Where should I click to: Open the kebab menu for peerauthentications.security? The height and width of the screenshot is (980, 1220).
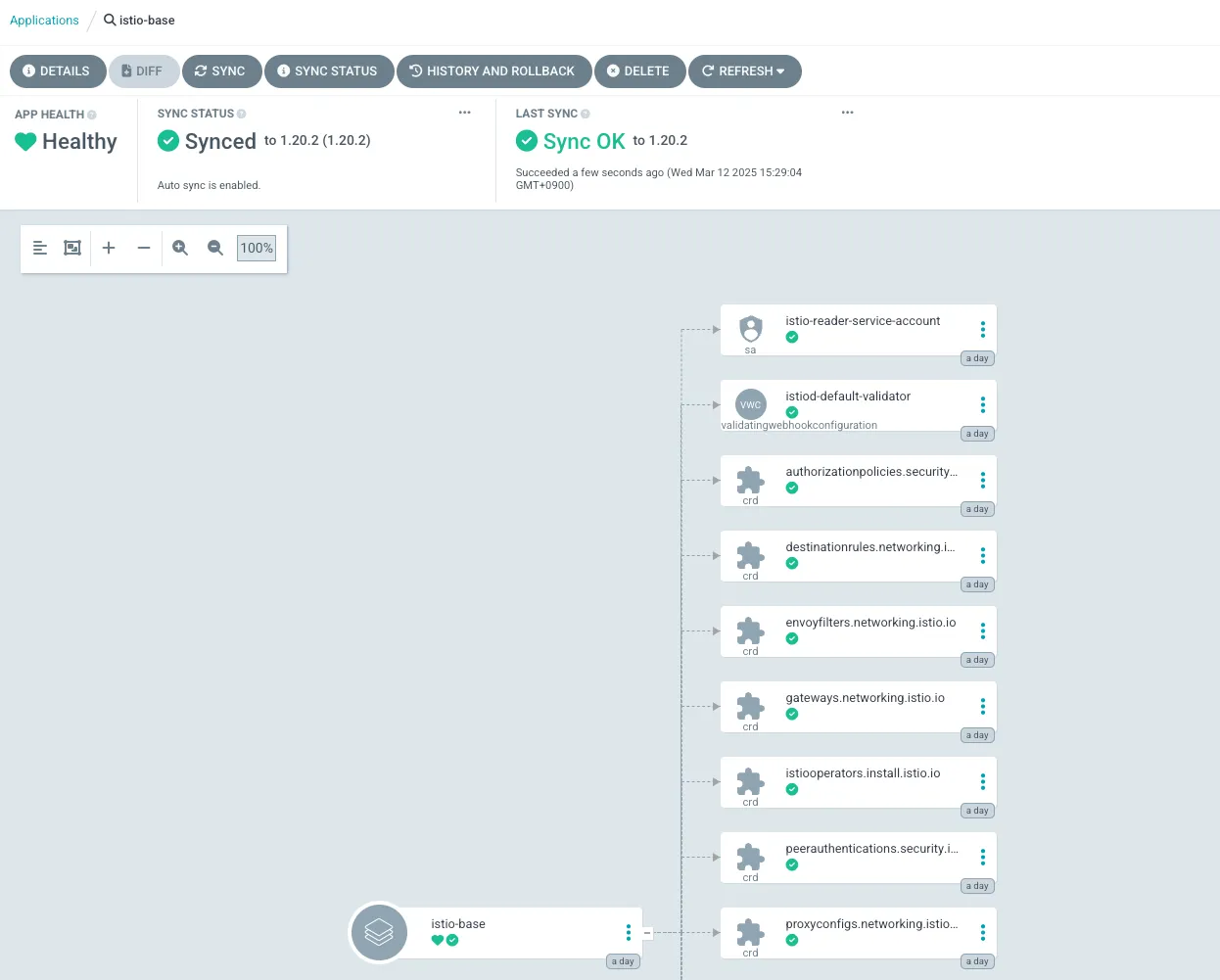pyautogui.click(x=983, y=858)
